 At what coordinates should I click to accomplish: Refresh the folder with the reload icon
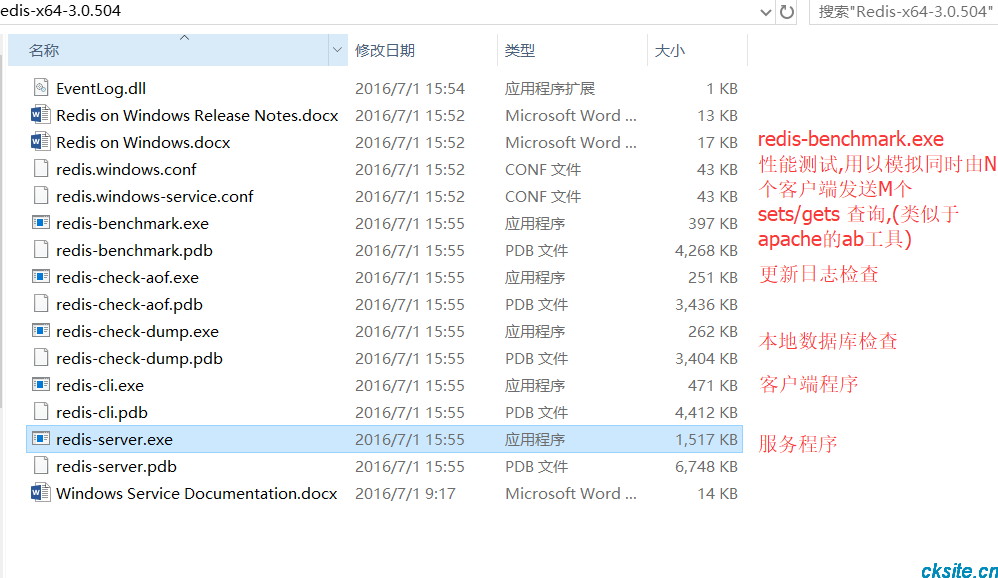point(787,11)
